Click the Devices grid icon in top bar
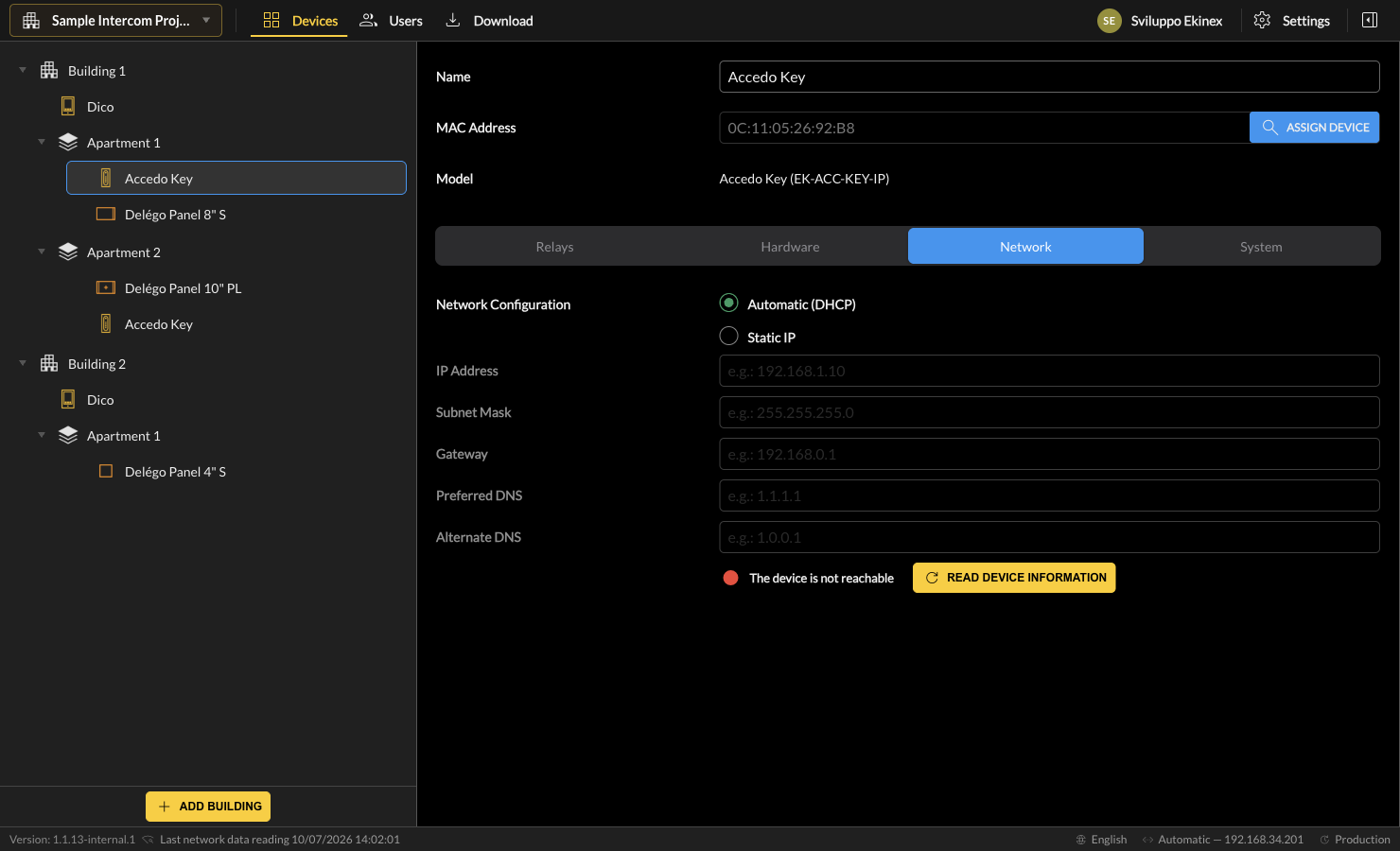 271,20
